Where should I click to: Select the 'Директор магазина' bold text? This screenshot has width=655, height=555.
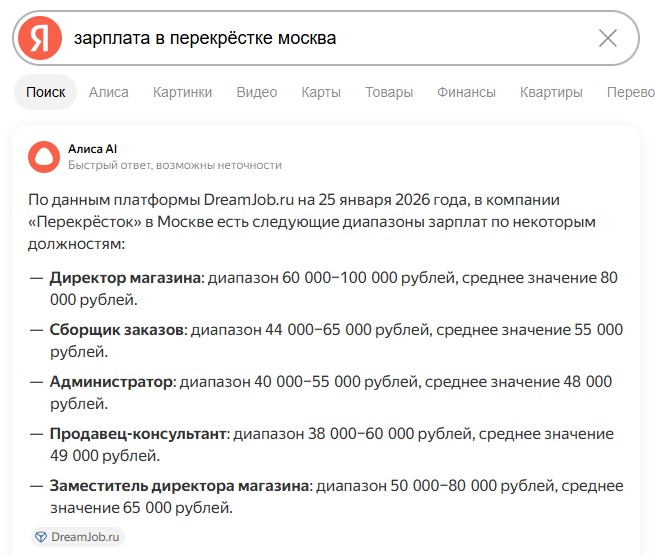tap(125, 278)
